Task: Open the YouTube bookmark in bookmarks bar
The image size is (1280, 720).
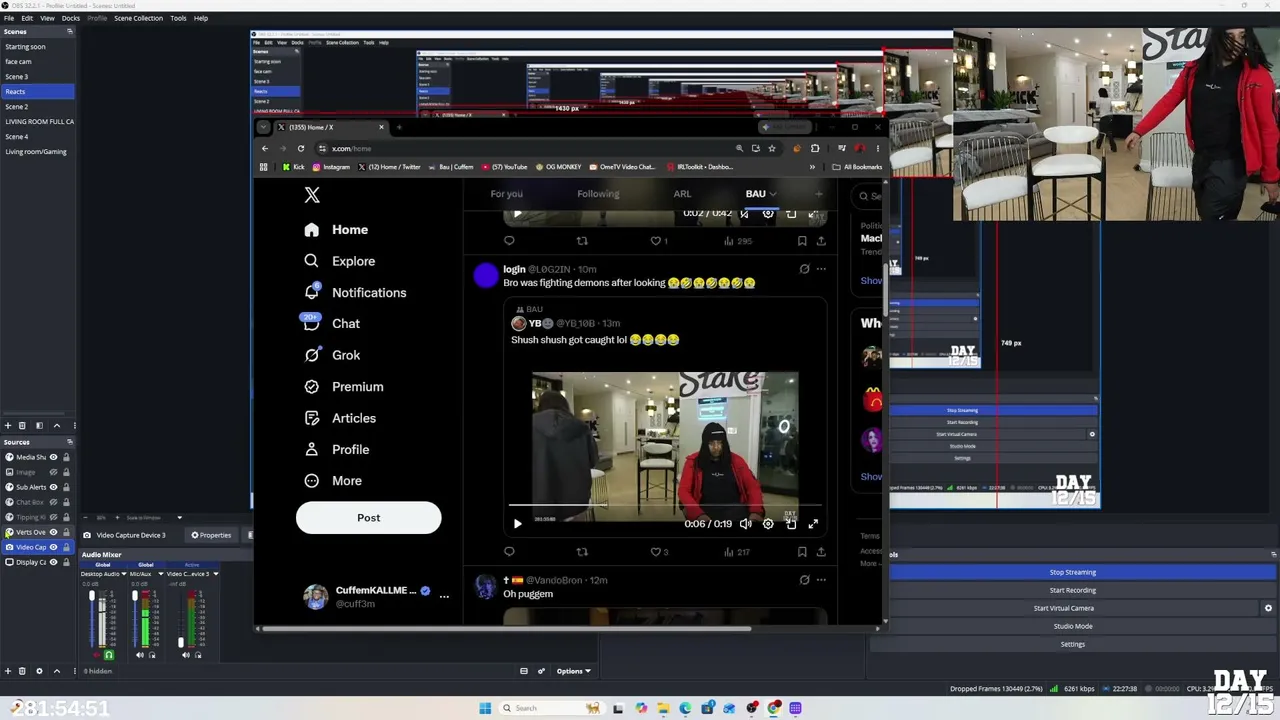Action: click(504, 167)
